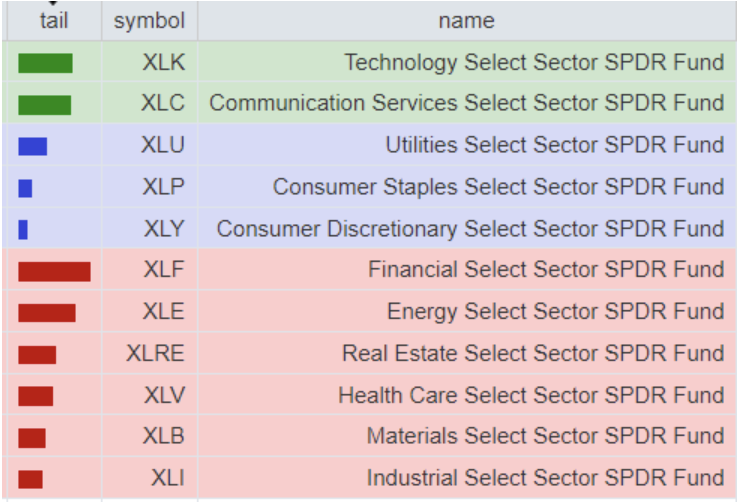This screenshot has height=502, width=738.
Task: Click the green tail bar for XLK
Action: tap(45, 63)
